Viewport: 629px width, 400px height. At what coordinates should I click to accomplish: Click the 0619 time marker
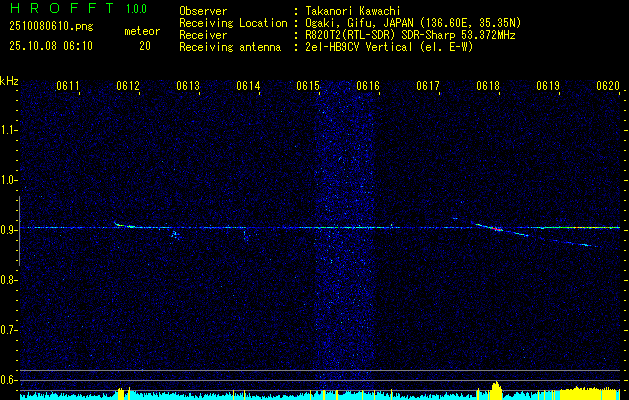pos(548,86)
